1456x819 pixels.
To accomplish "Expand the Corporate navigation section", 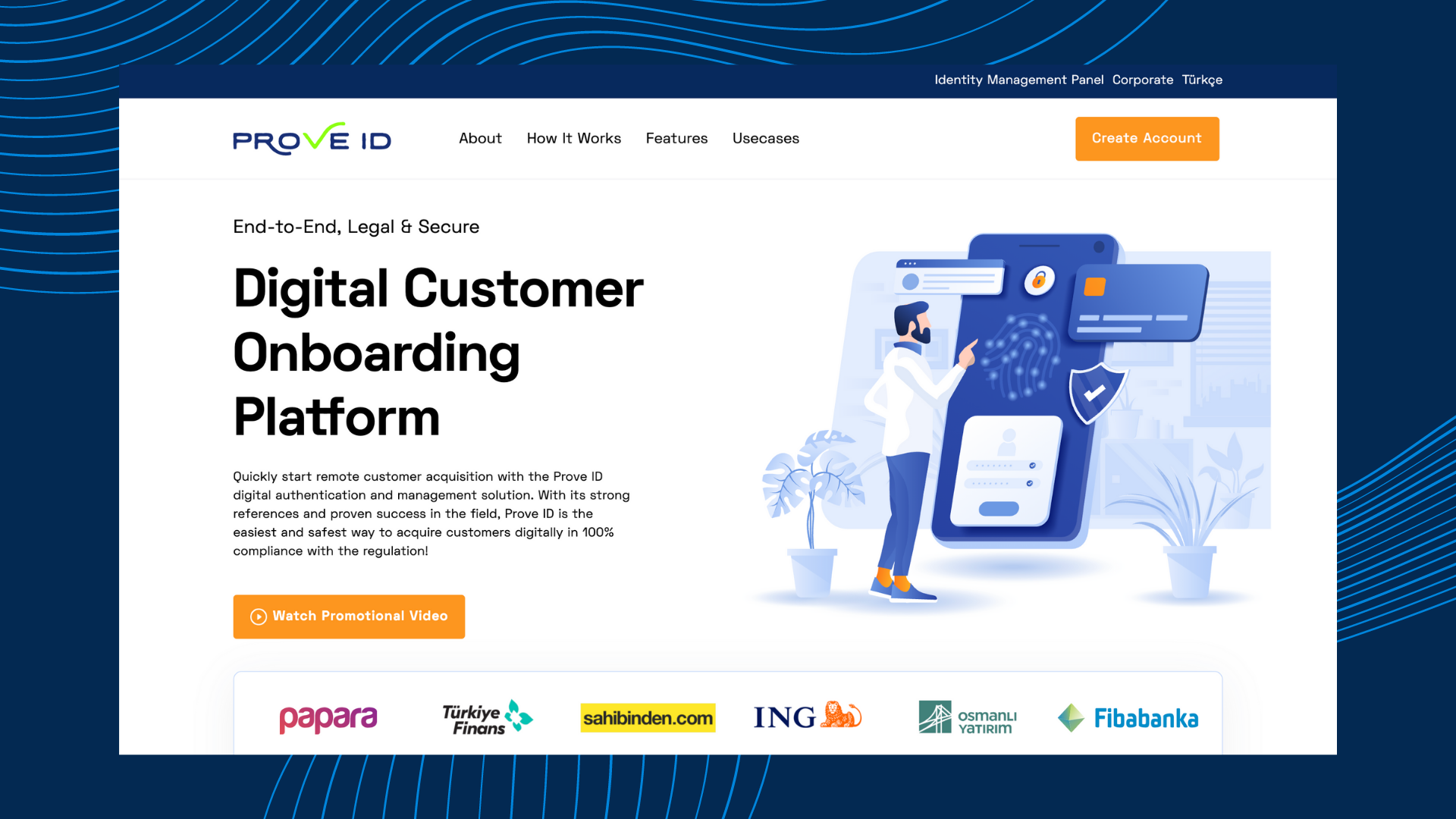I will (1142, 80).
